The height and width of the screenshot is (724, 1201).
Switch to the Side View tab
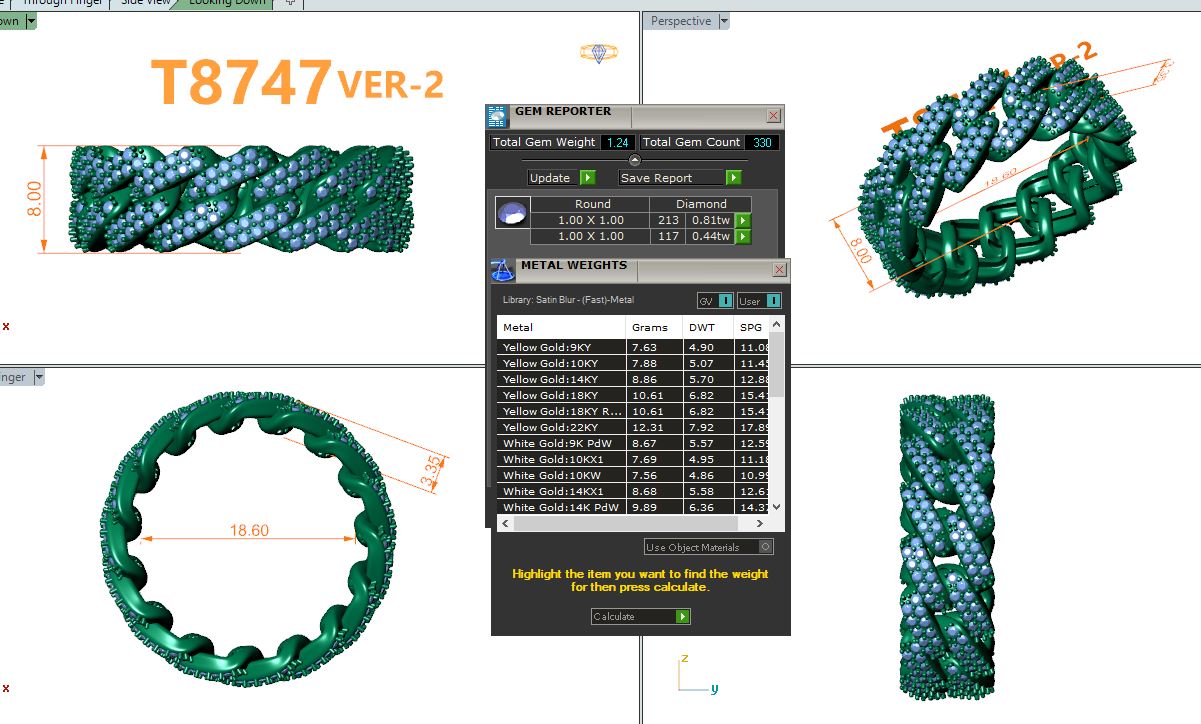(x=145, y=3)
